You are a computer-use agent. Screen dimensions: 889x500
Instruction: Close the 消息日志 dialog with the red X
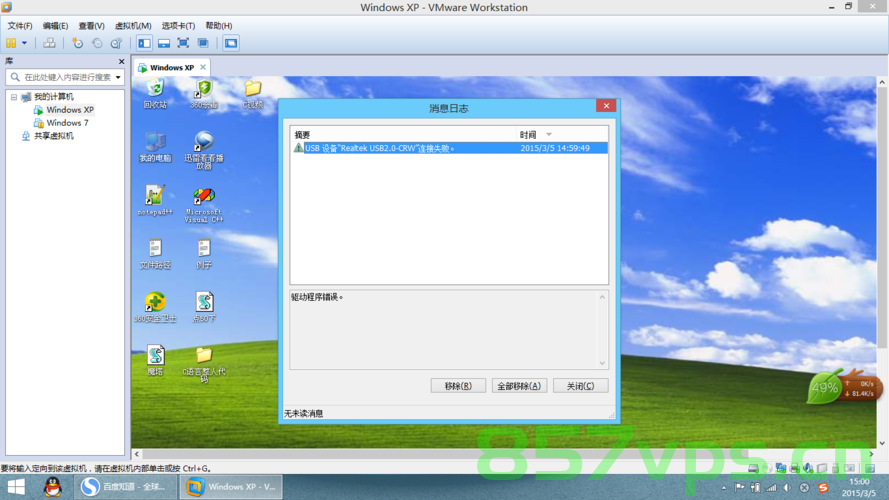point(606,105)
